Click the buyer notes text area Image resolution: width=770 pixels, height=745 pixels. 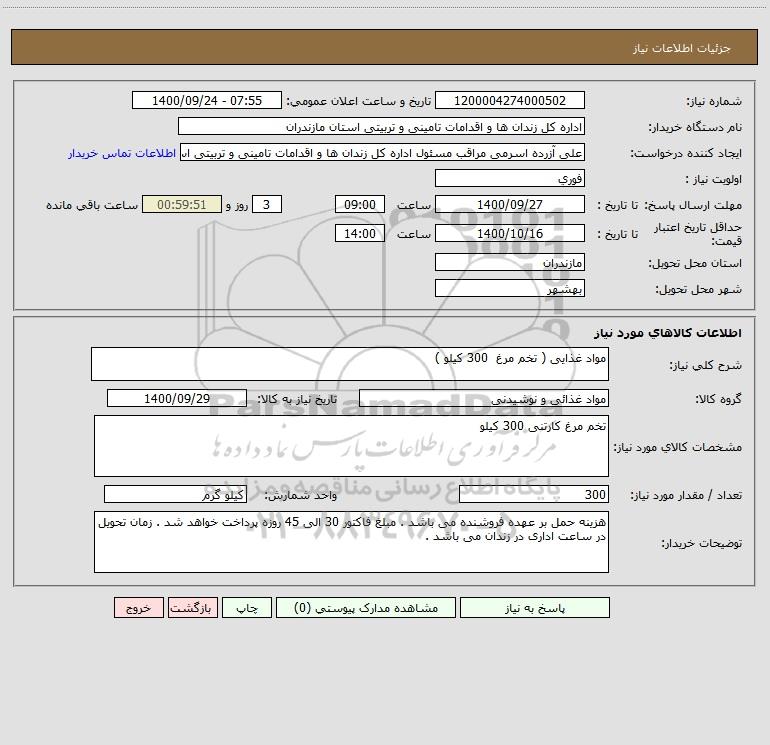(x=351, y=542)
